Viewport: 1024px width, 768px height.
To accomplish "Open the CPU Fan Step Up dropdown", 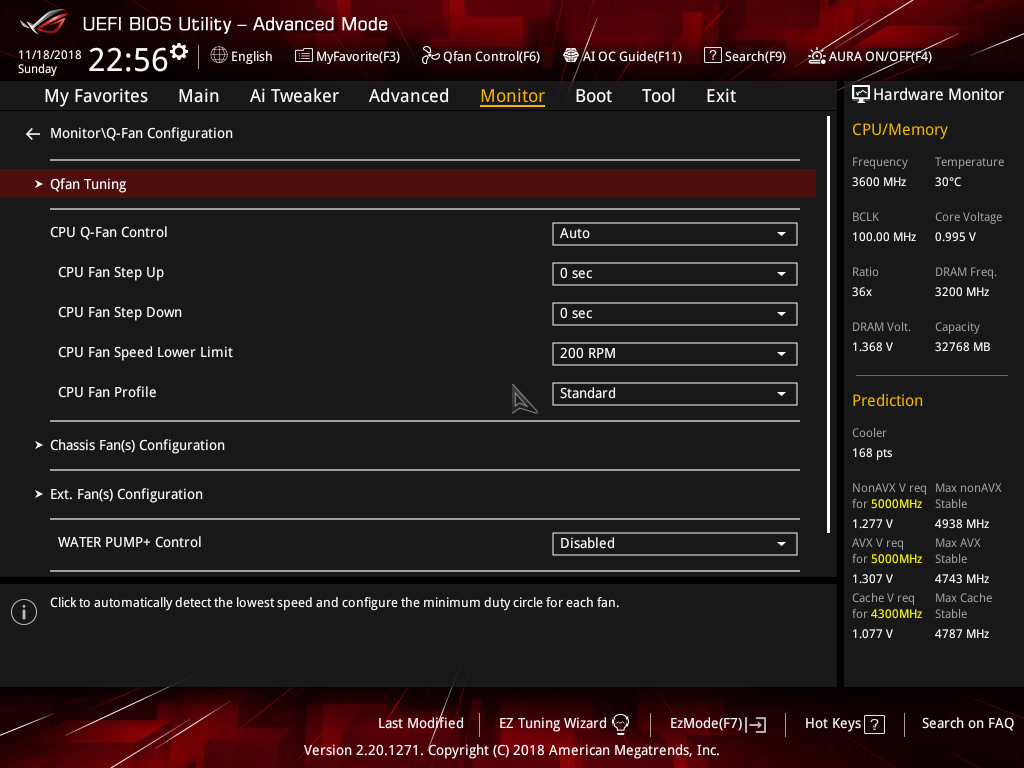I will coord(675,274).
